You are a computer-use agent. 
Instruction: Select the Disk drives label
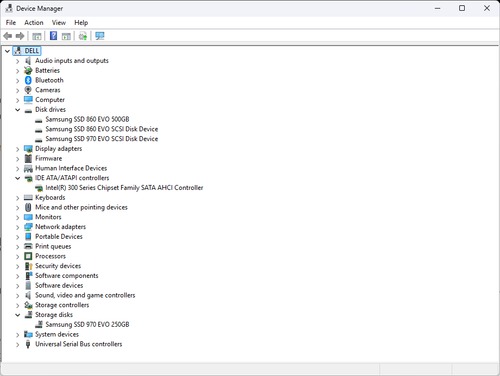pos(51,110)
